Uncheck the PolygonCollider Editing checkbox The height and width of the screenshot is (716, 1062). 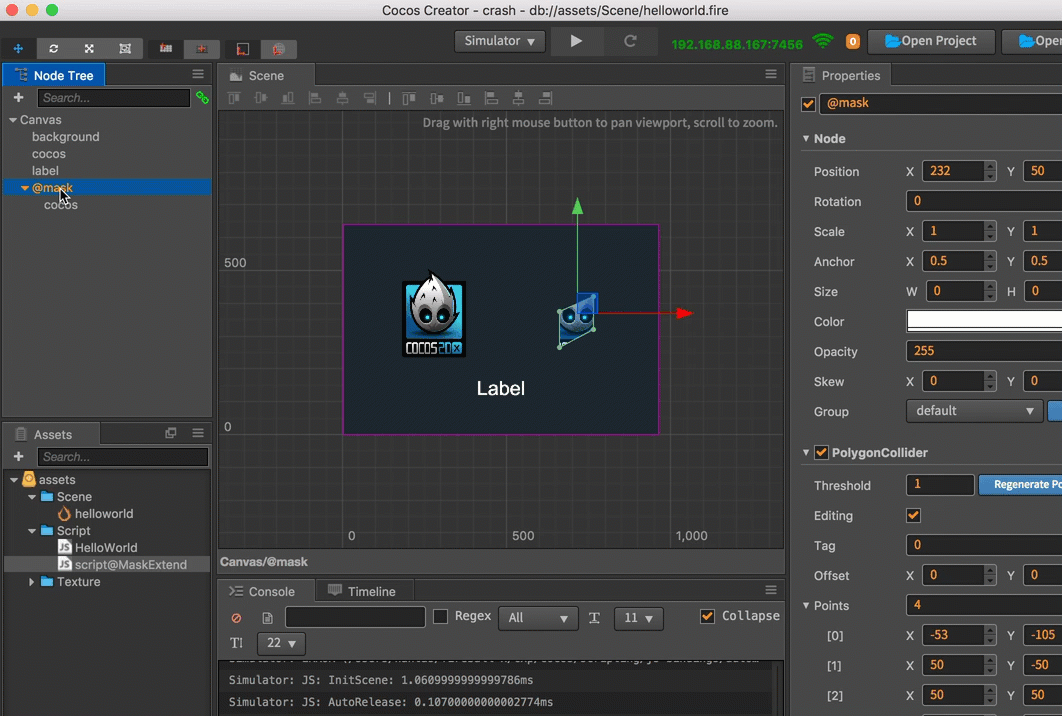pyautogui.click(x=913, y=516)
